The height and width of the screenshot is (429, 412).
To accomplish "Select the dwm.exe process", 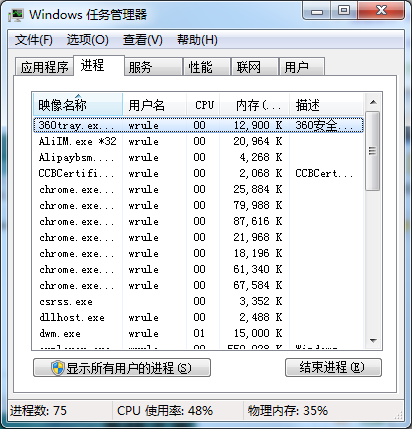I will coord(198,333).
